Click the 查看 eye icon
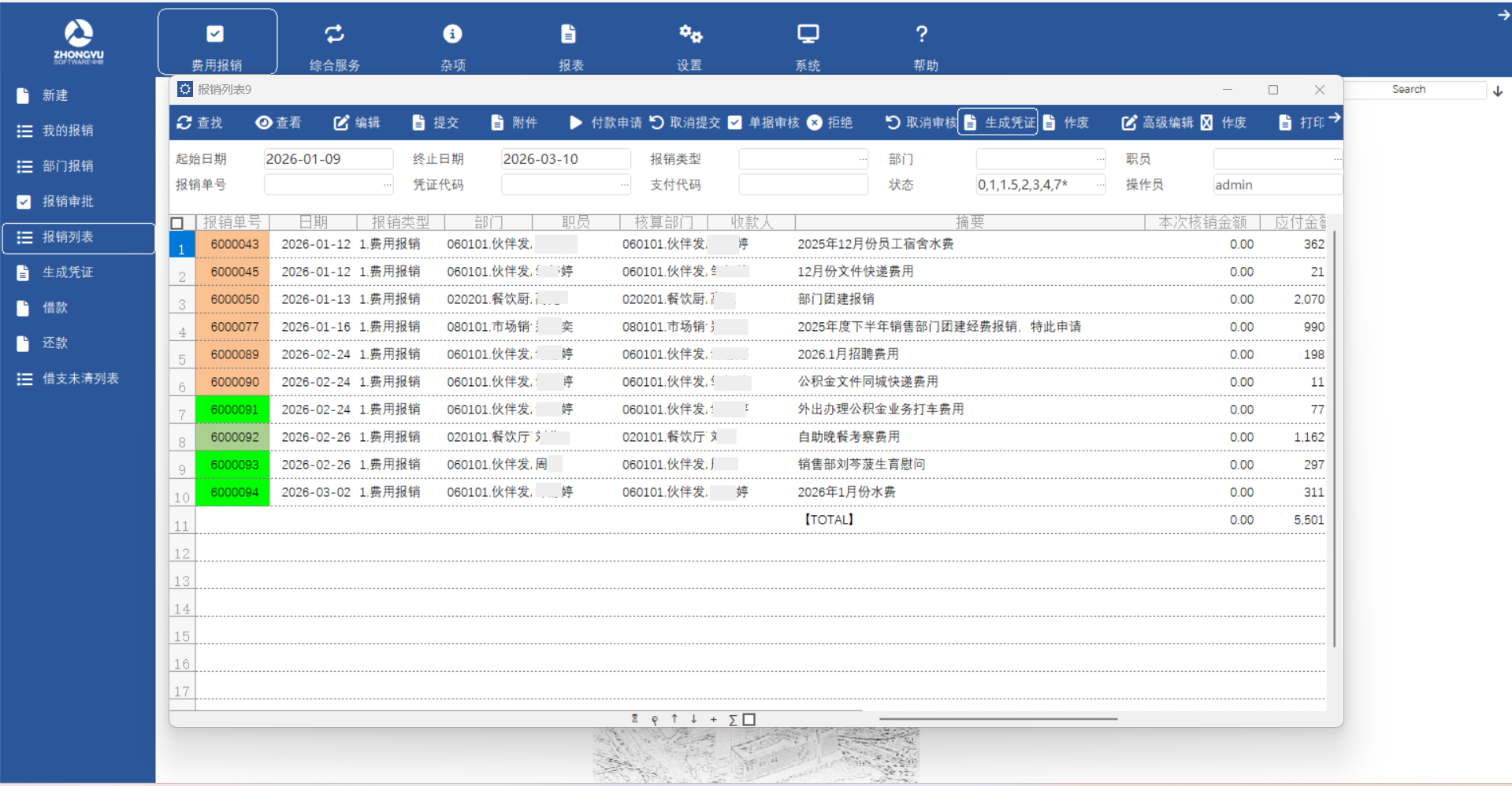The image size is (1512, 786). pos(264,123)
